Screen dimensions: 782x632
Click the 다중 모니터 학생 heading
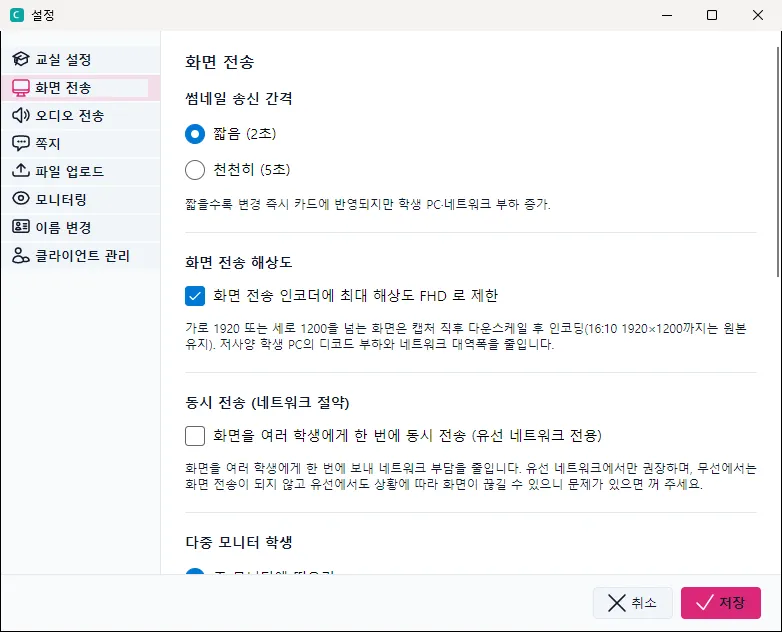pyautogui.click(x=238, y=542)
